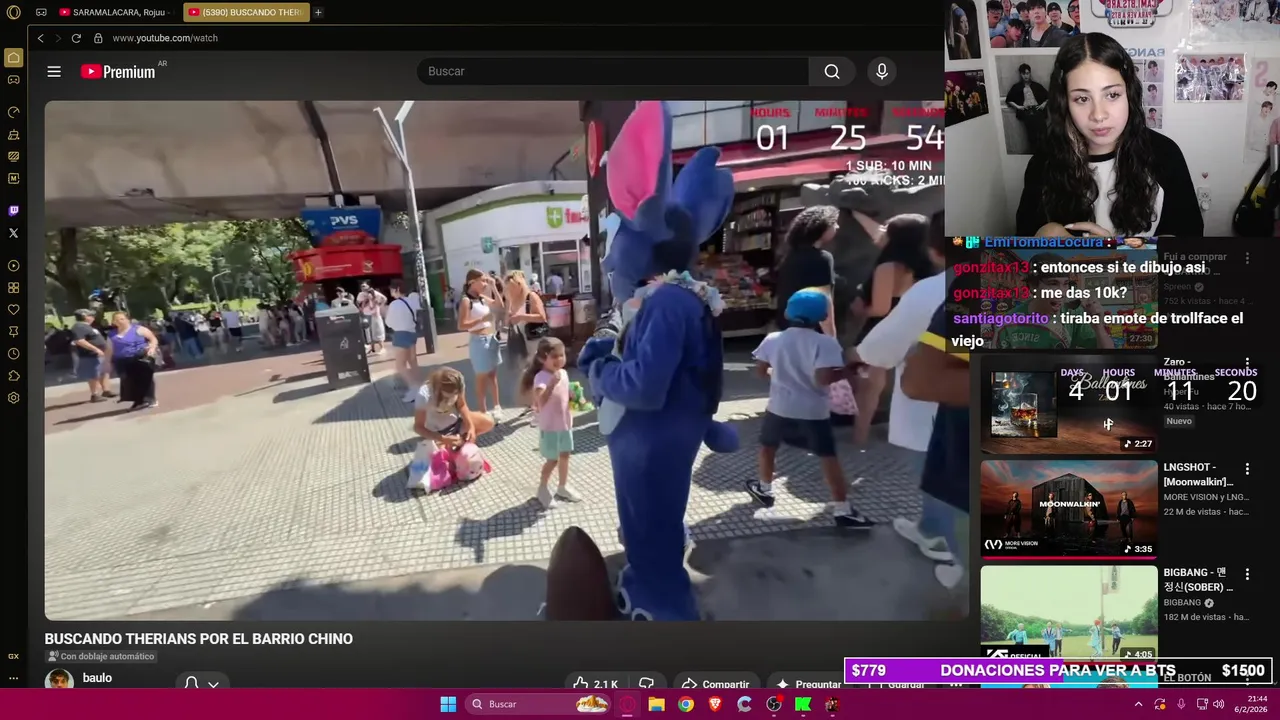The image size is (1280, 720).
Task: Open the Opera GX main menu logo
Action: pos(14,12)
